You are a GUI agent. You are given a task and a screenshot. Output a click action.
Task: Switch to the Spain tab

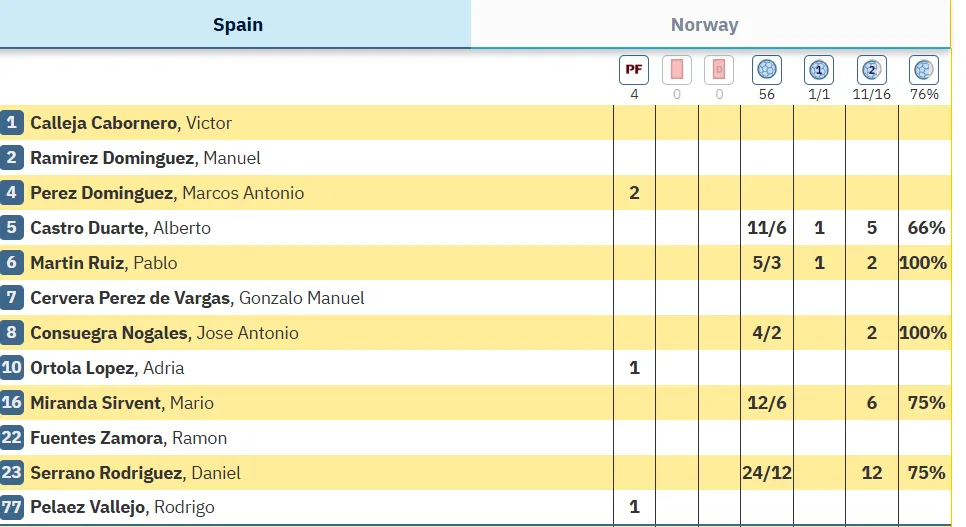(x=237, y=24)
